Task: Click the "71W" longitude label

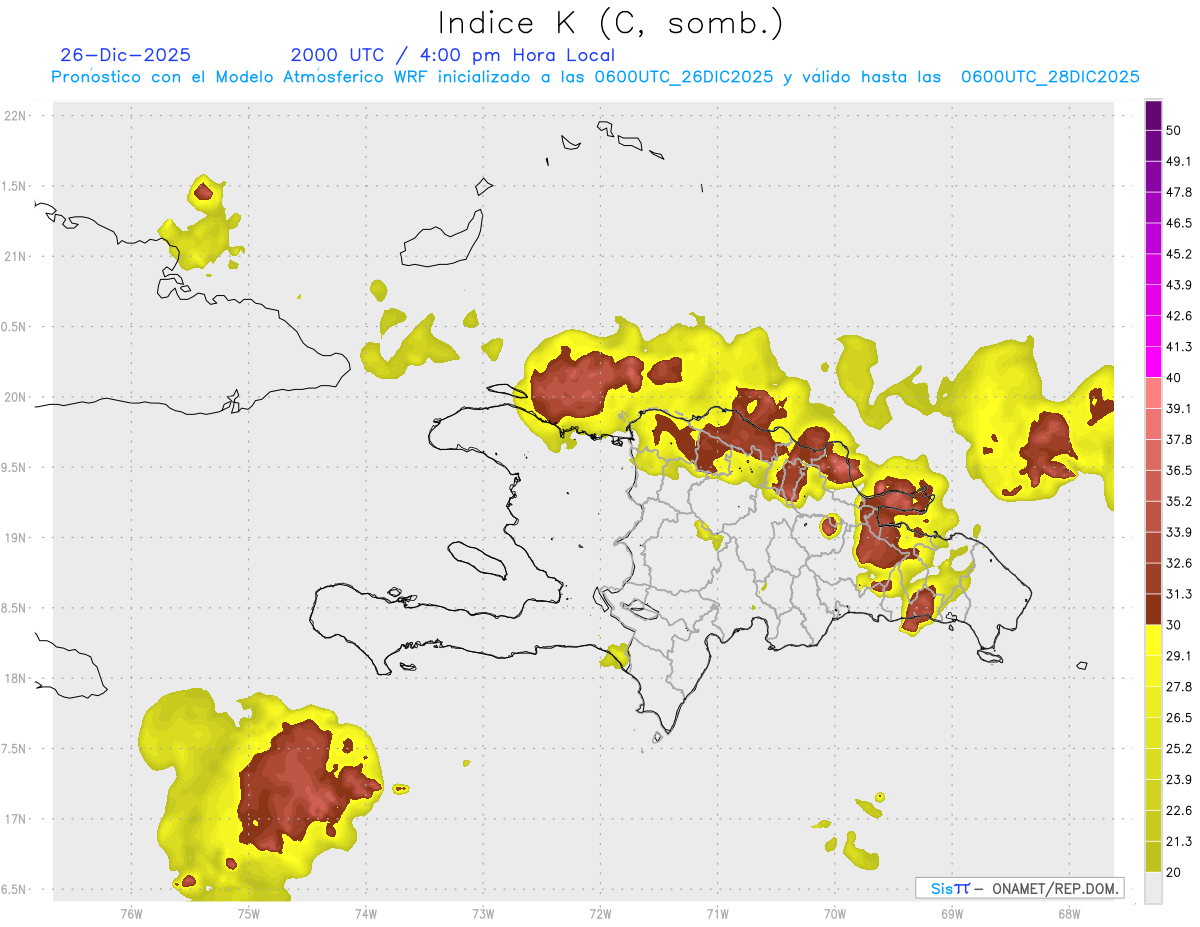Action: click(x=717, y=914)
